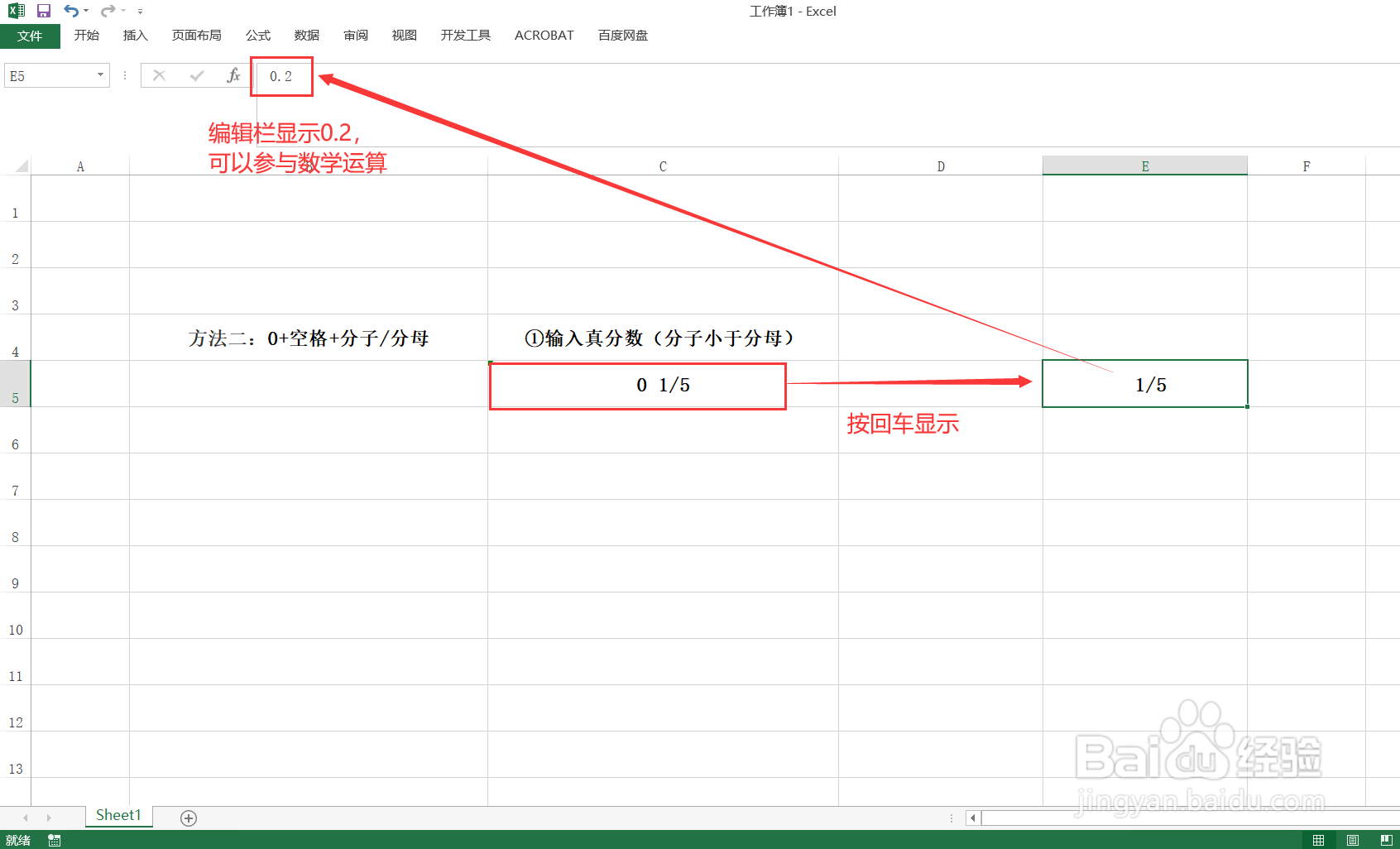
Task: Select row 4 header
Action: tap(15, 338)
